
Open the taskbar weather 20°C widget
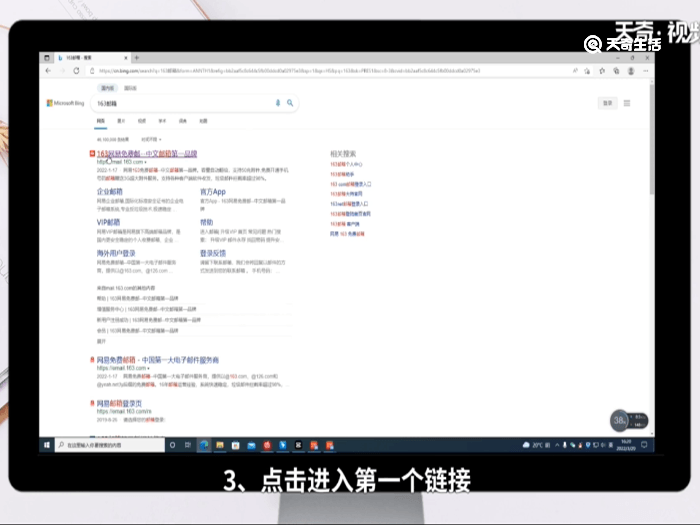(x=536, y=445)
